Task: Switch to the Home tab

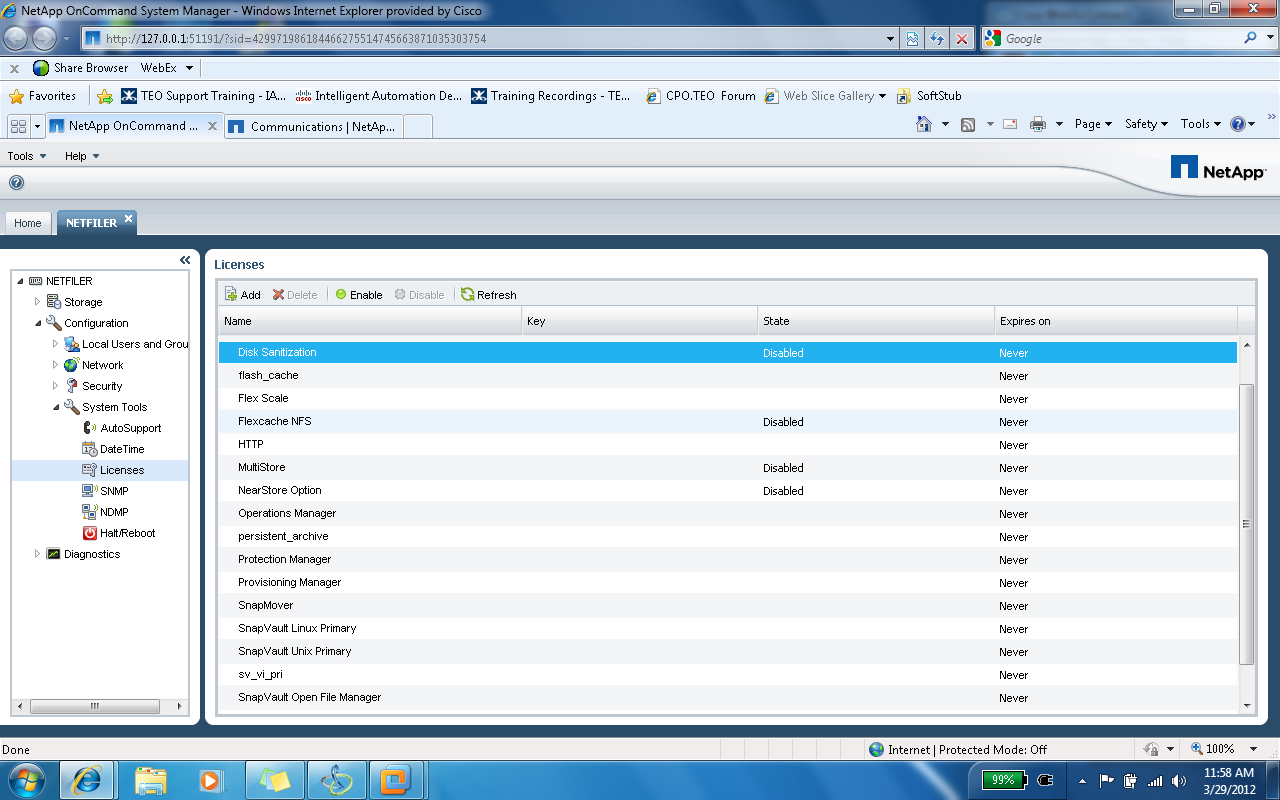Action: pos(28,223)
